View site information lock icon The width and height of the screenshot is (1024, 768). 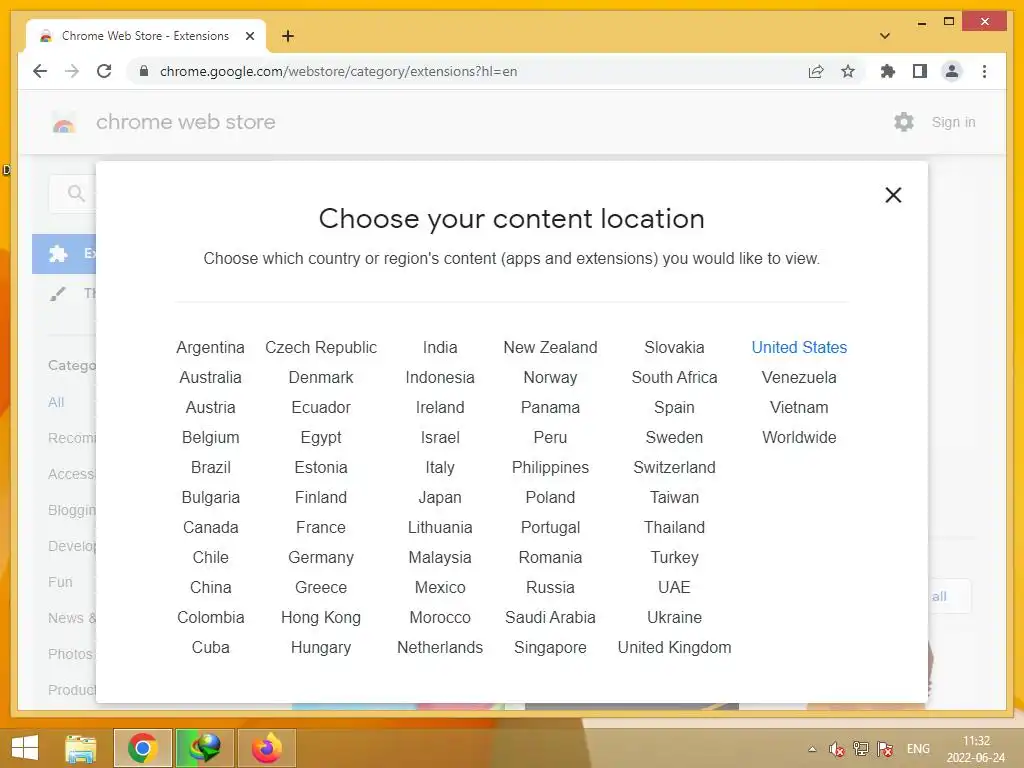click(x=144, y=71)
